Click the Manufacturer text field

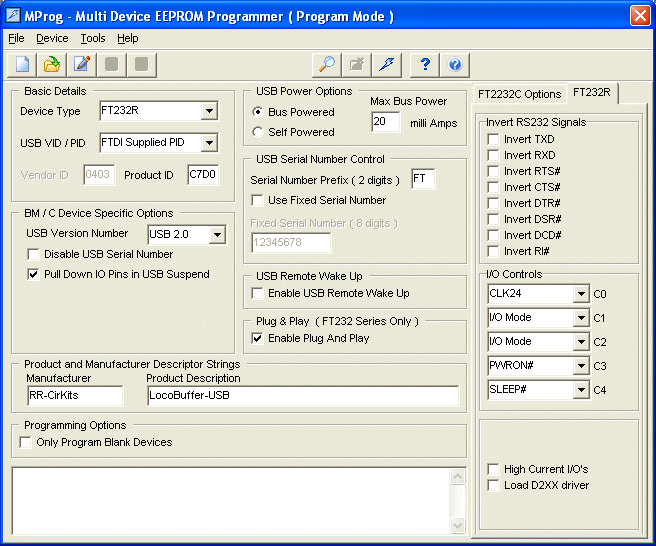coord(75,395)
